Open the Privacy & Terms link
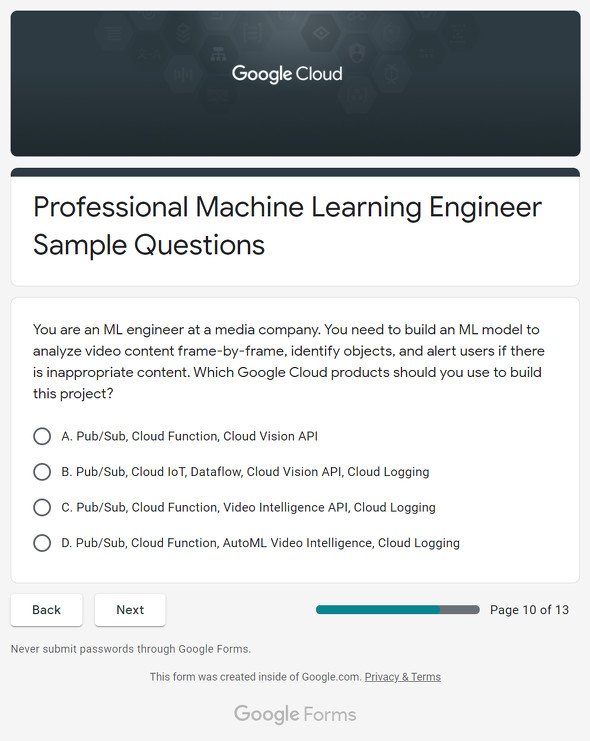590x741 pixels. point(402,677)
